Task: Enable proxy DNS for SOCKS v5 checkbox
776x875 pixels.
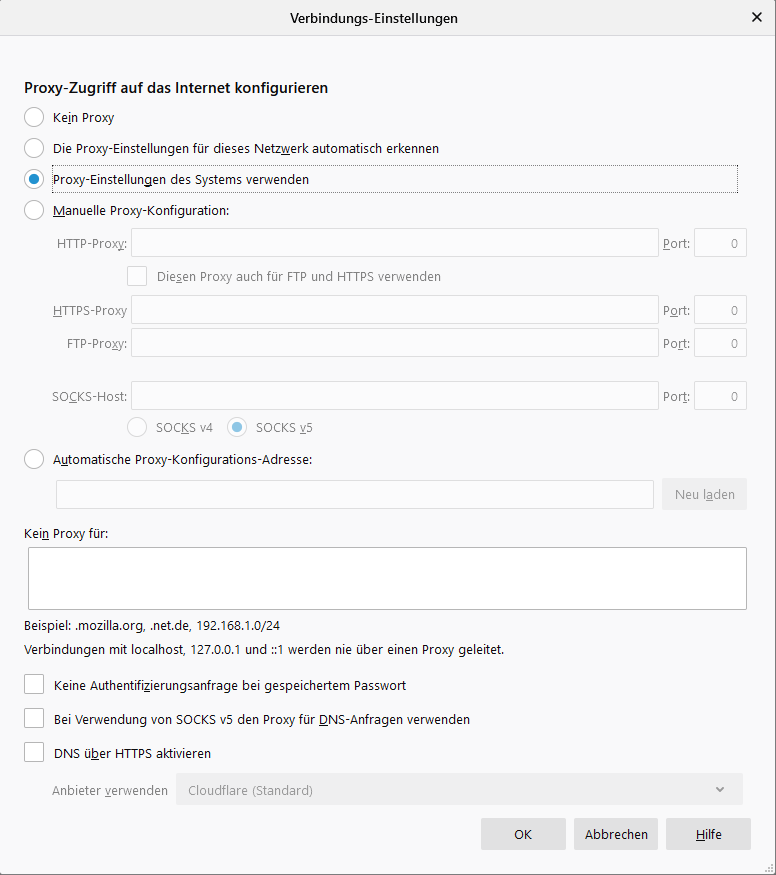Action: (x=34, y=718)
